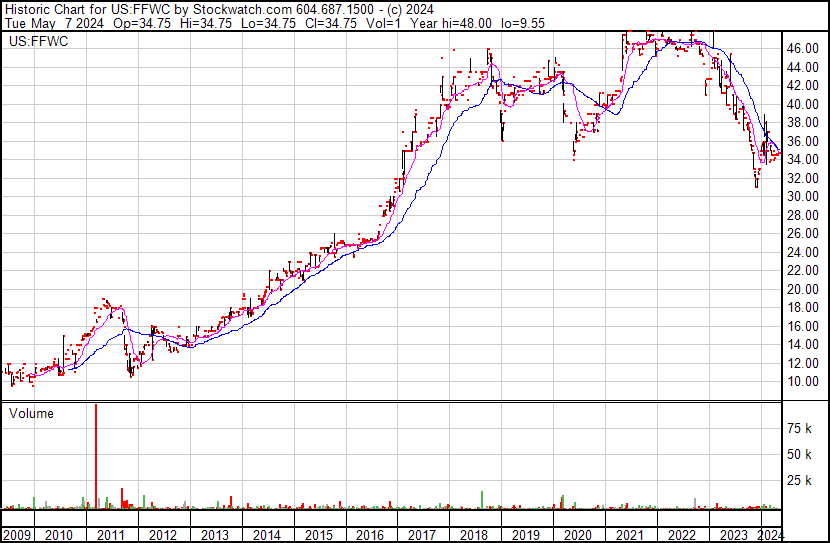The width and height of the screenshot is (830, 543).
Task: Click the 25 k volume axis label
Action: (x=798, y=482)
